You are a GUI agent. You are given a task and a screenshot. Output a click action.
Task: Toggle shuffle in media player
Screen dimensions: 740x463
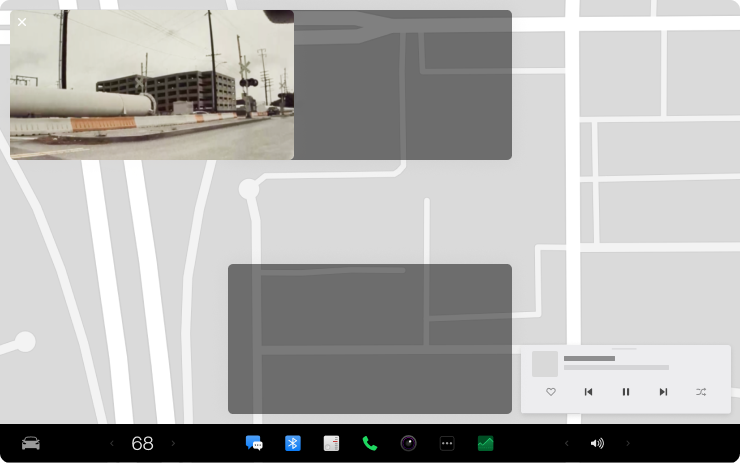pyautogui.click(x=701, y=392)
